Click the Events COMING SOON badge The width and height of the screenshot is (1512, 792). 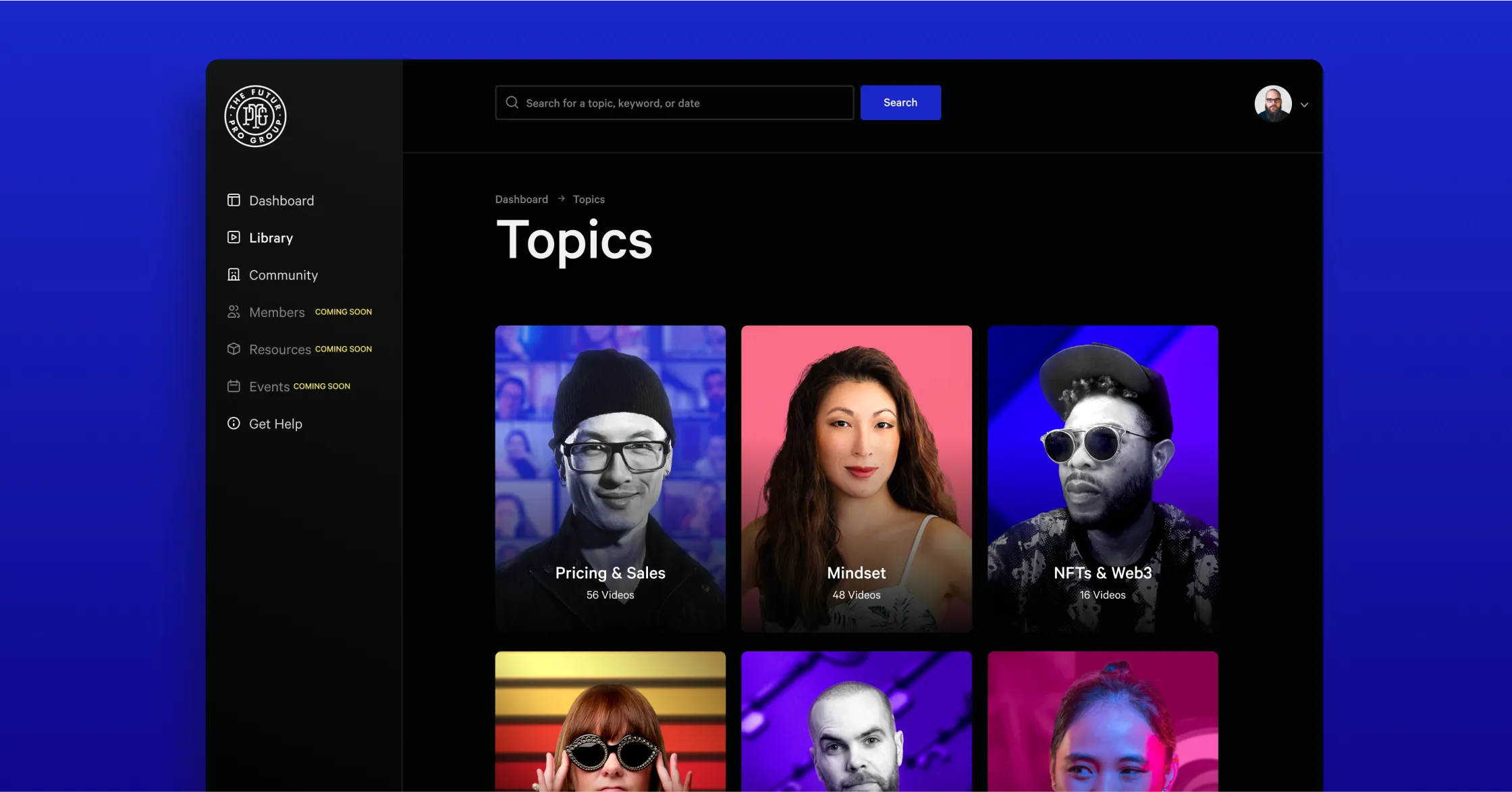click(321, 386)
